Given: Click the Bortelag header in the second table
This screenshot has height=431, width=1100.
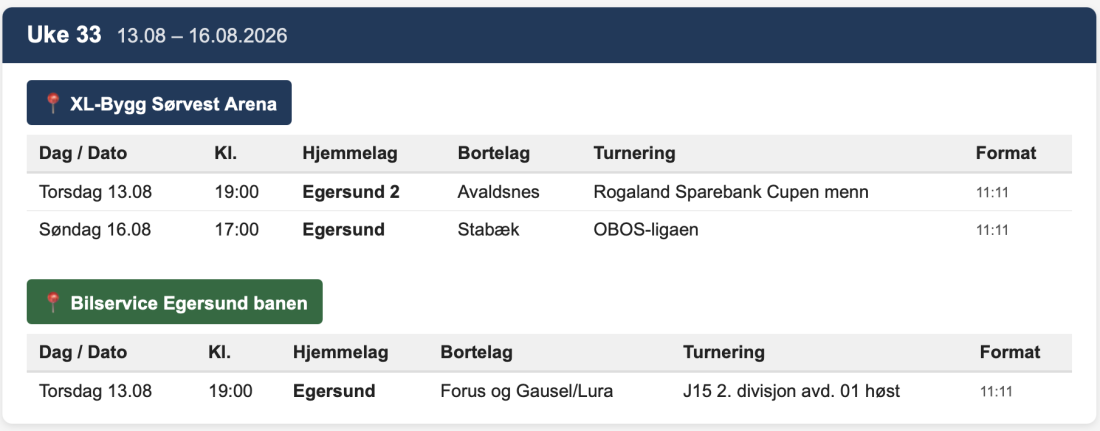Looking at the screenshot, I should pos(476,352).
